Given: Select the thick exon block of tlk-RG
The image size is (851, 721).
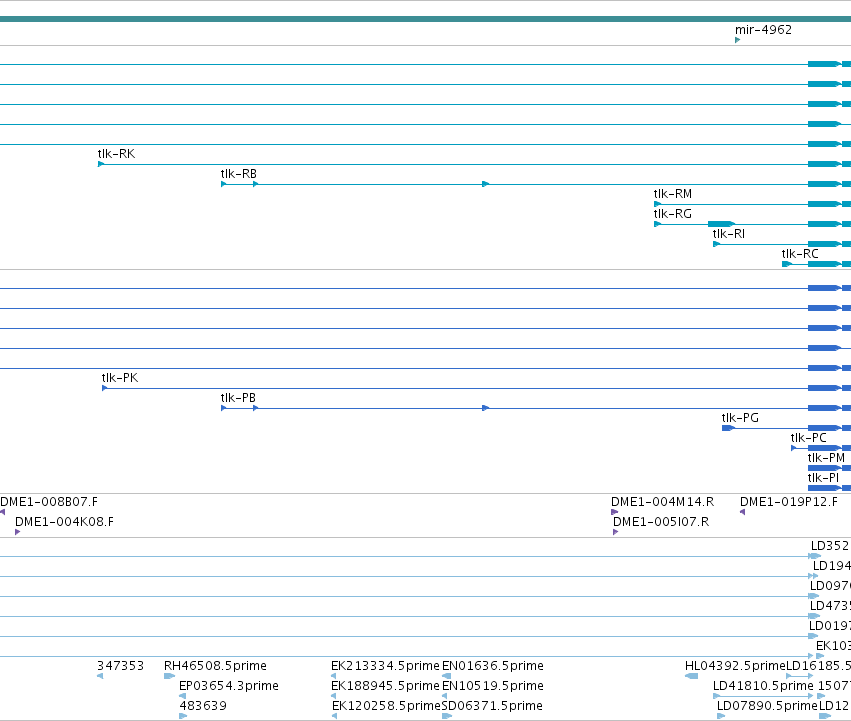Looking at the screenshot, I should [x=721, y=224].
